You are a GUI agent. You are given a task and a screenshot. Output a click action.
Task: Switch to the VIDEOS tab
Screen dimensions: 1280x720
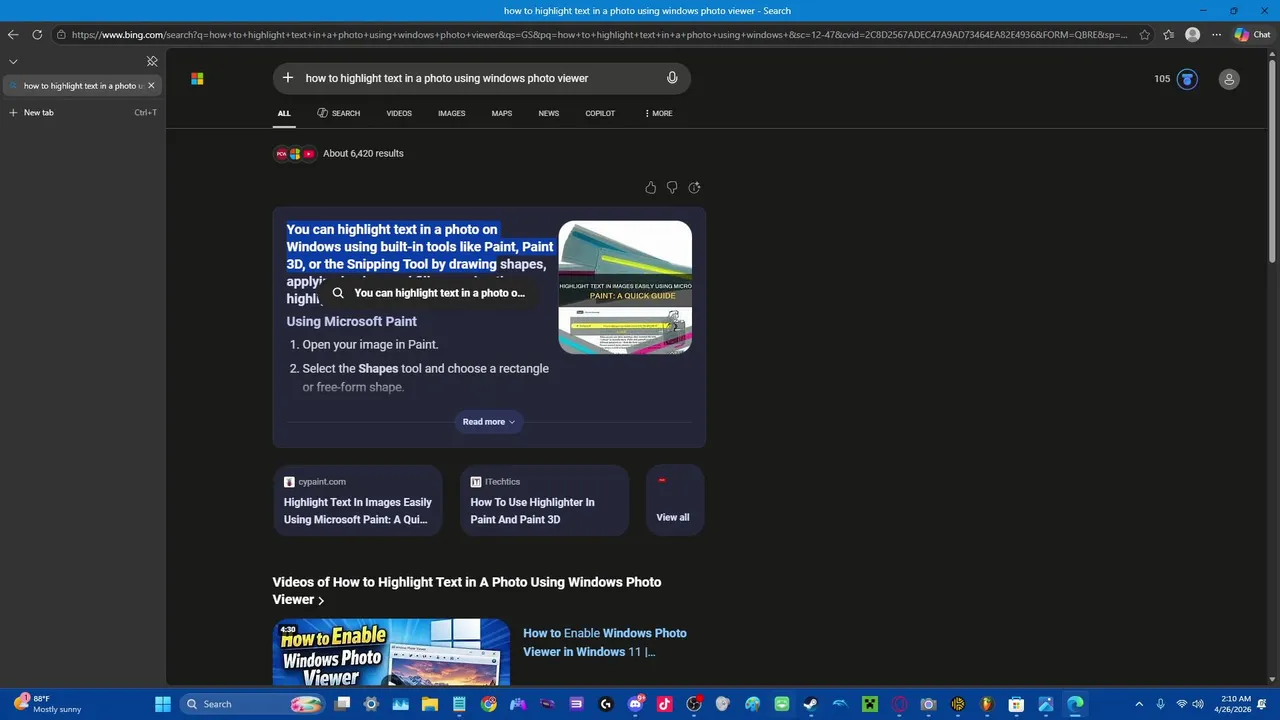point(399,113)
